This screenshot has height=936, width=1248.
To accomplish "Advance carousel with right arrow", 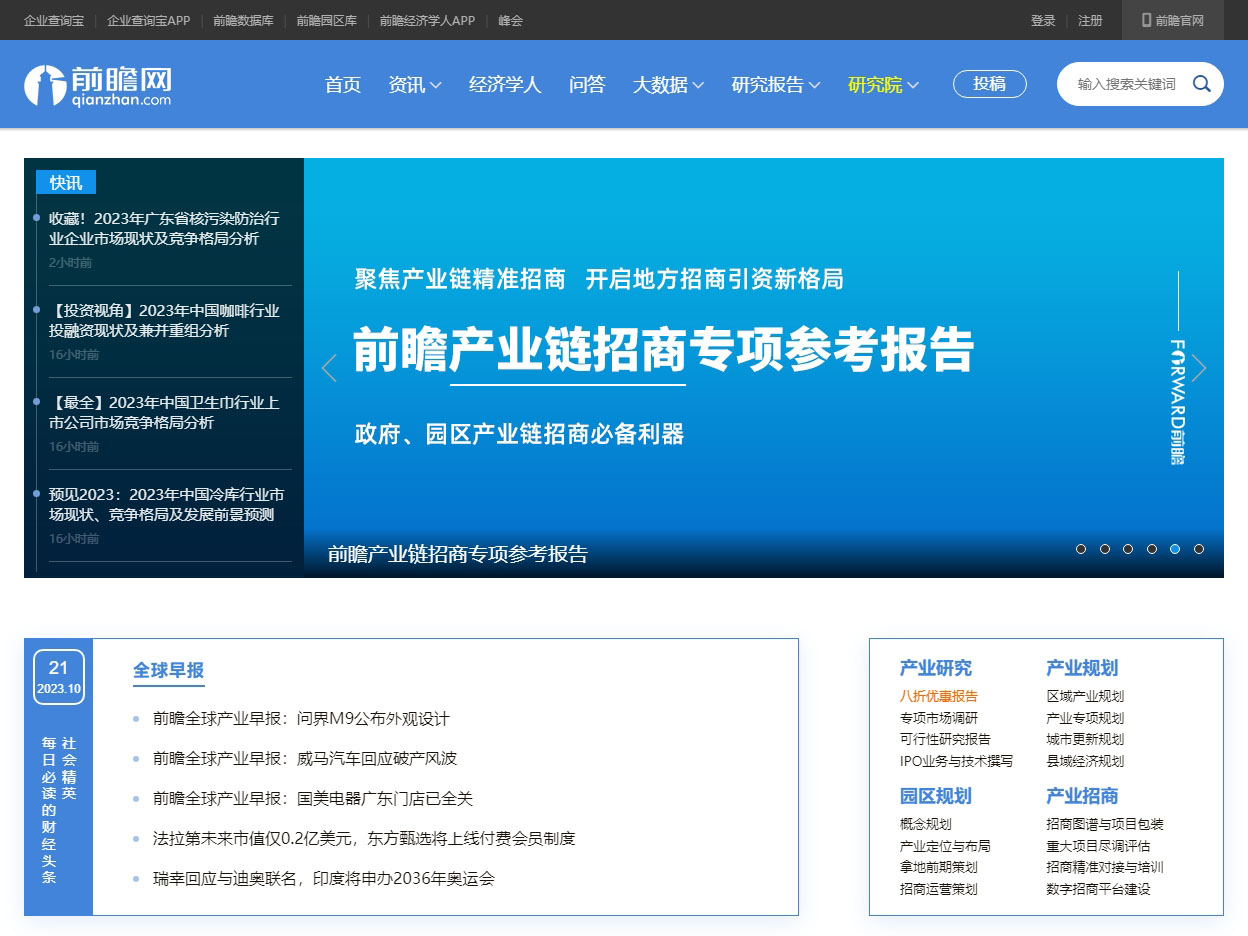I will click(x=1198, y=368).
